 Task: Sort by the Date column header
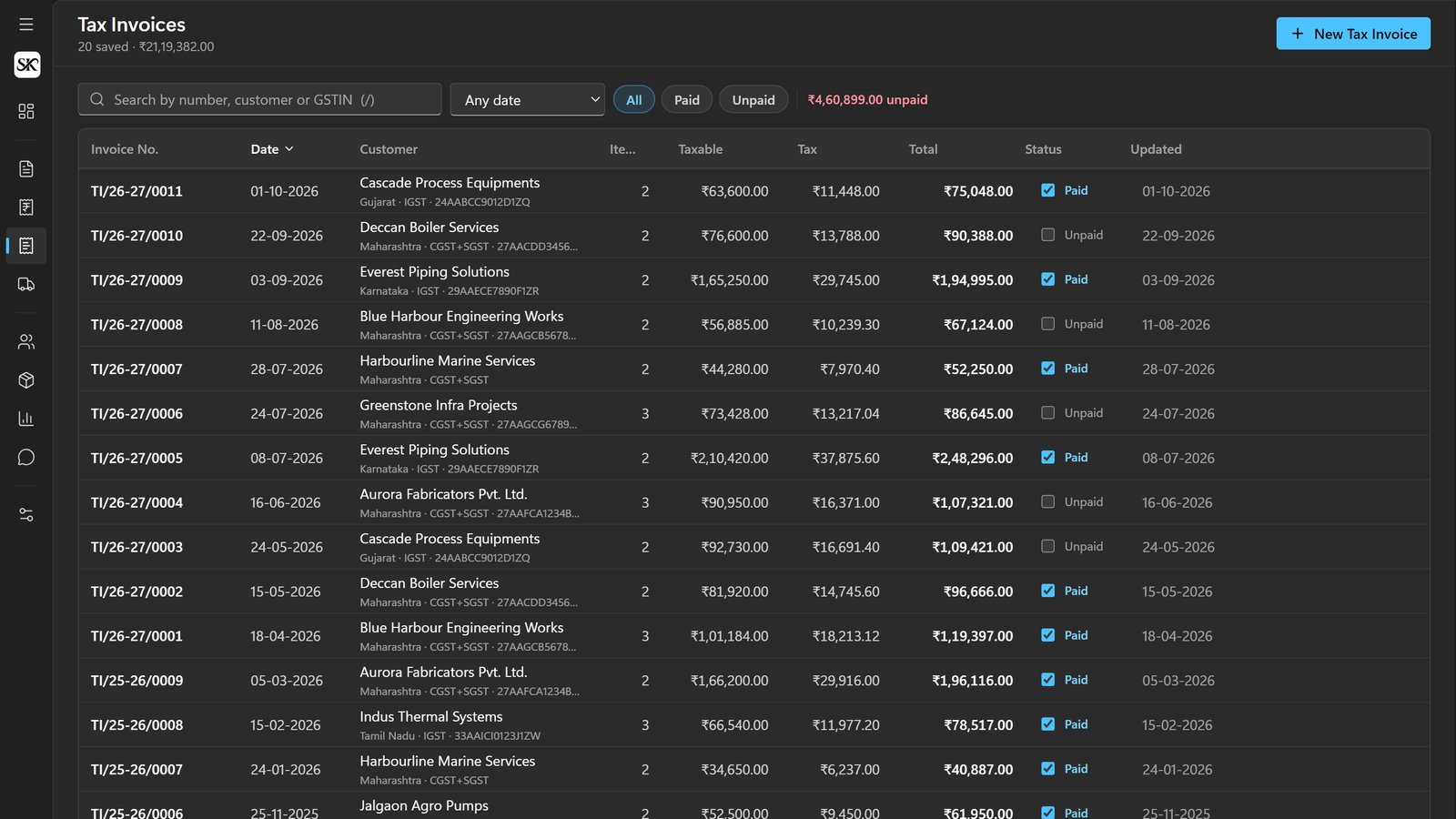point(272,149)
